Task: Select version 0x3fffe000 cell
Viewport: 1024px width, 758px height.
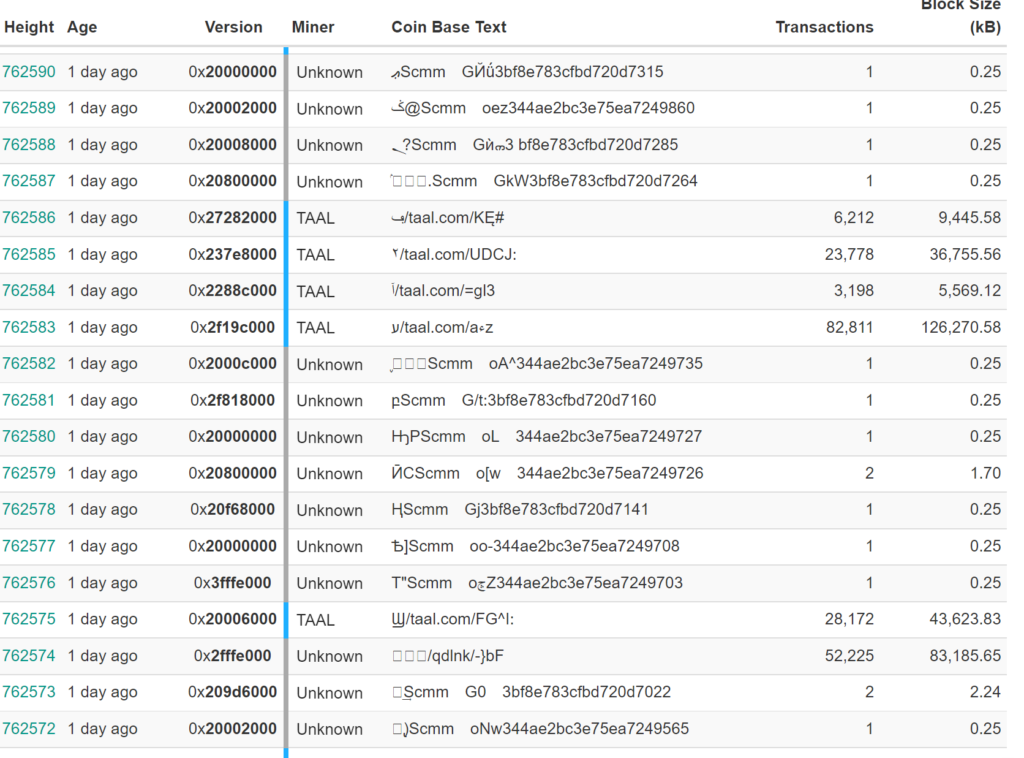Action: [x=235, y=583]
